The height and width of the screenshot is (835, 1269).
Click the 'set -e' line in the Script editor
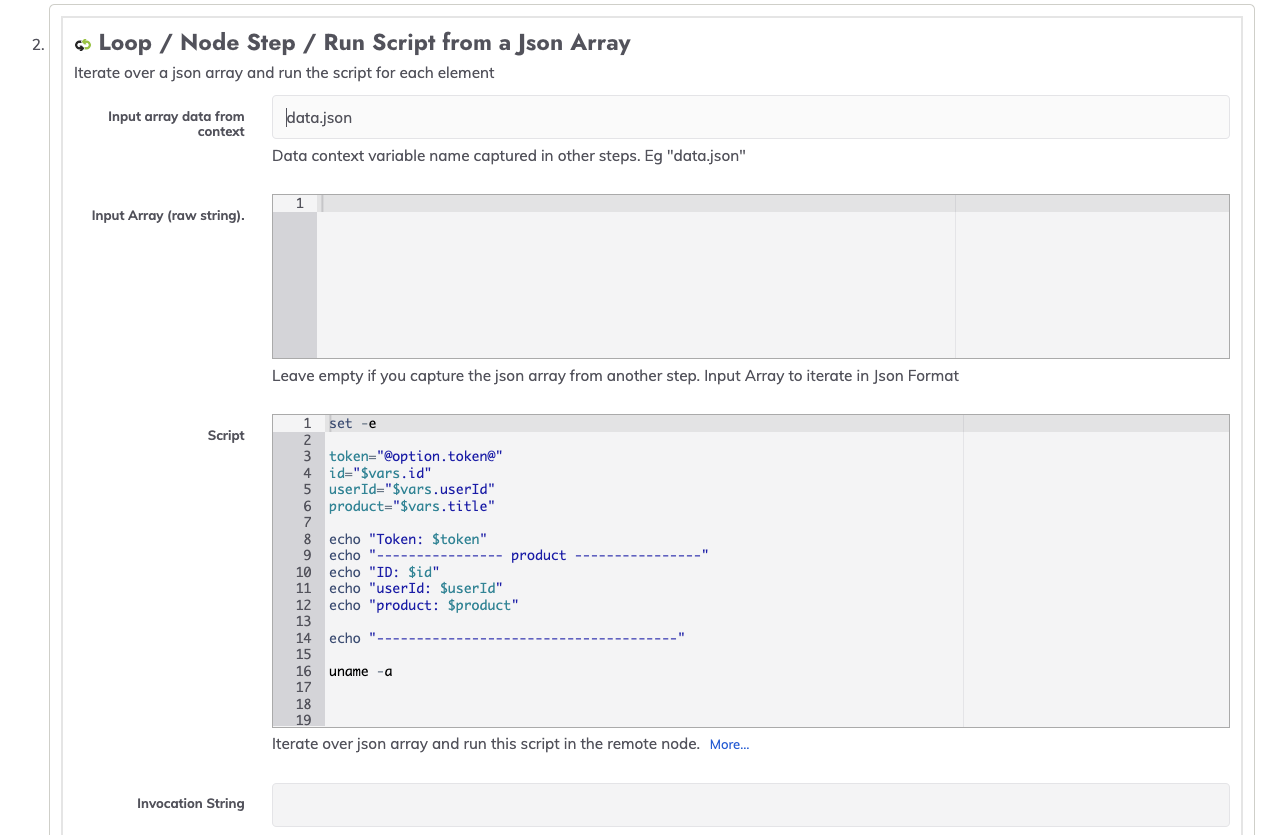pos(353,423)
